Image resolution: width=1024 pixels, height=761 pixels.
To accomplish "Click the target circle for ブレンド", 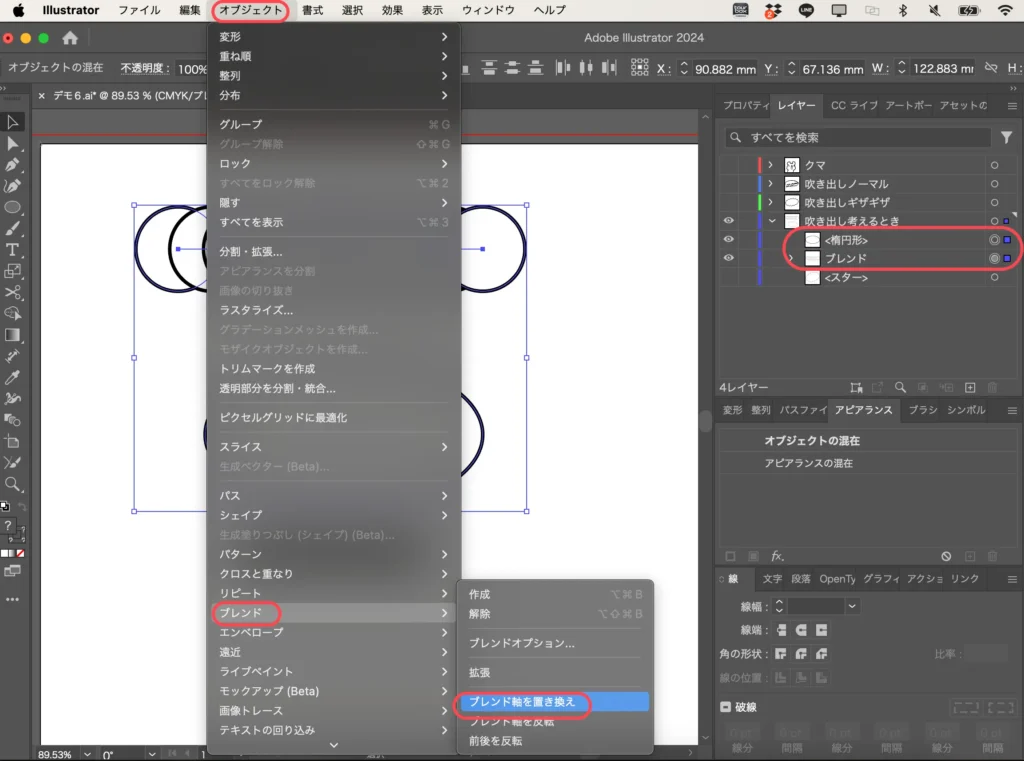I will pyautogui.click(x=995, y=257).
